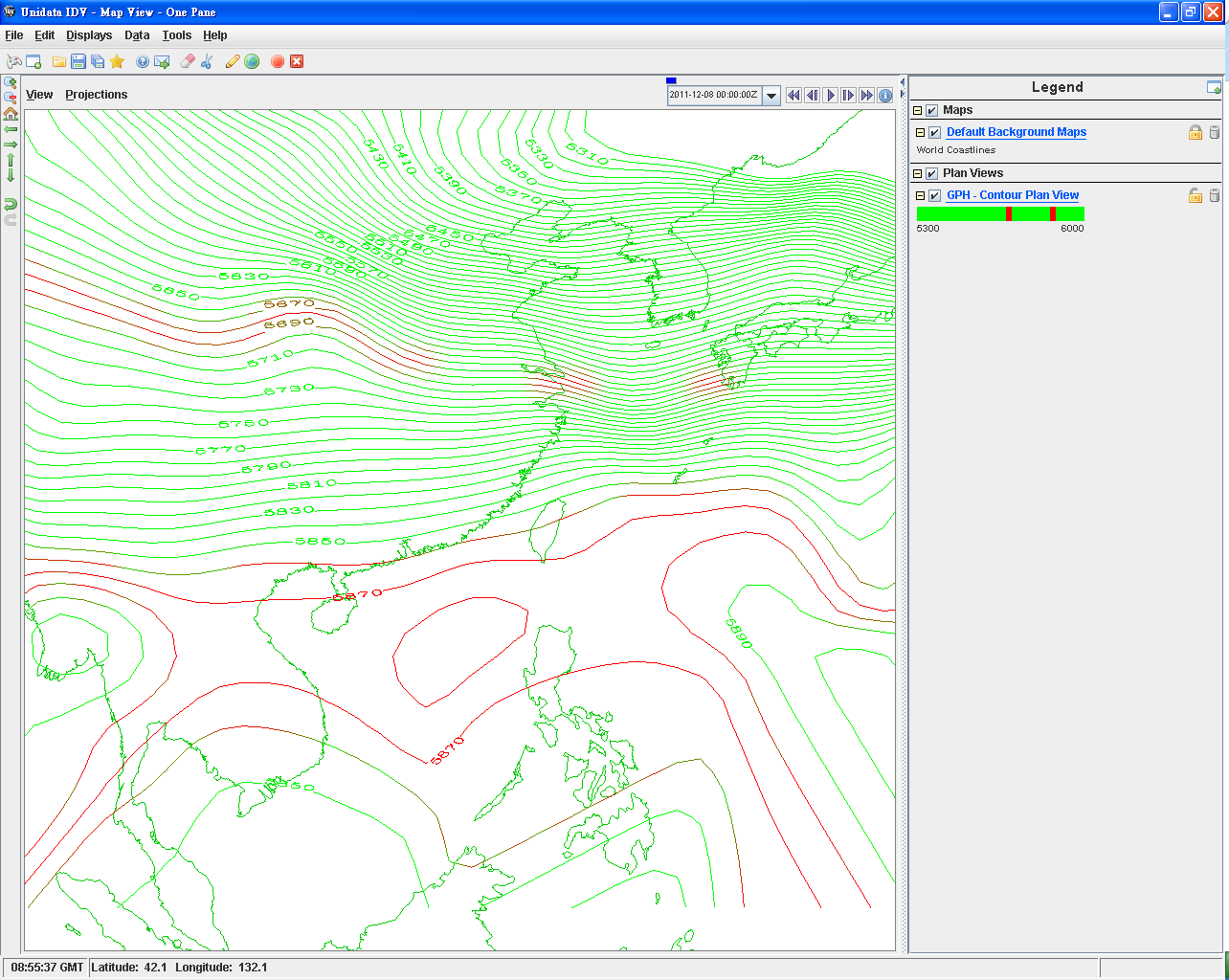The height and width of the screenshot is (980, 1229).
Task: Uncheck the Maps category checkbox
Action: [x=931, y=111]
